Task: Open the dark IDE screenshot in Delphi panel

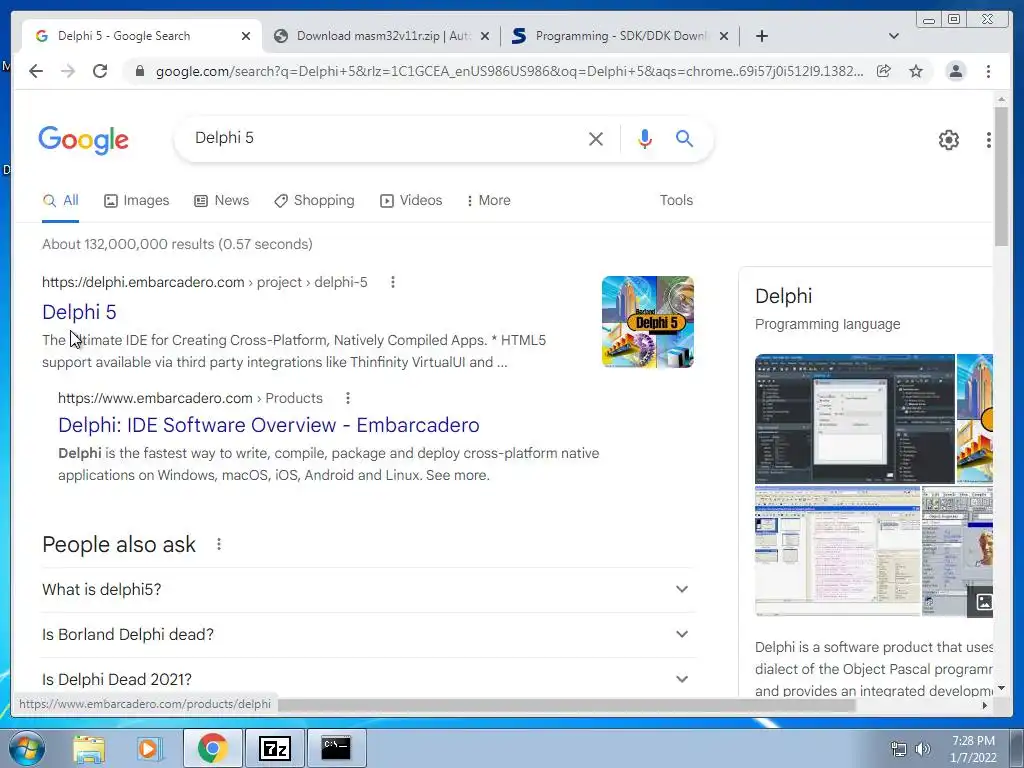Action: (855, 419)
